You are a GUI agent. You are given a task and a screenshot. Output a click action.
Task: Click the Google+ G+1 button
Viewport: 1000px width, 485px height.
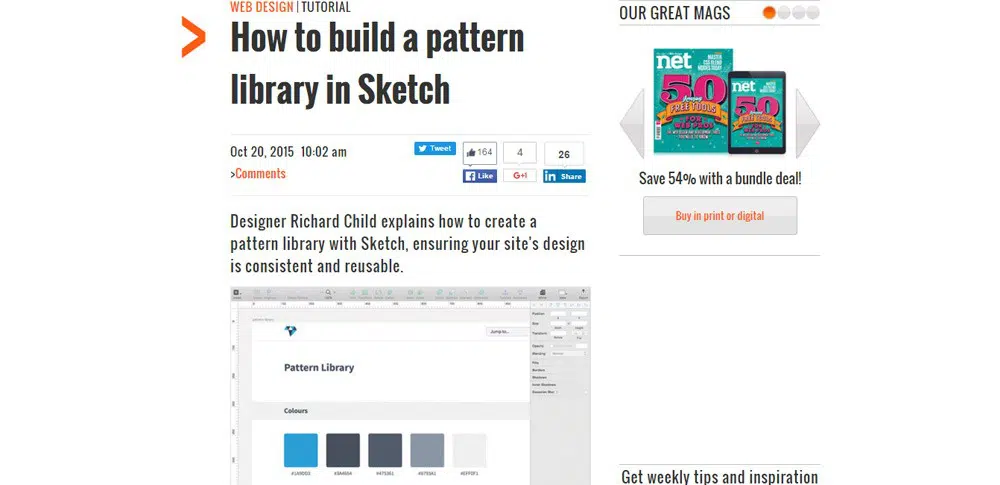click(520, 176)
